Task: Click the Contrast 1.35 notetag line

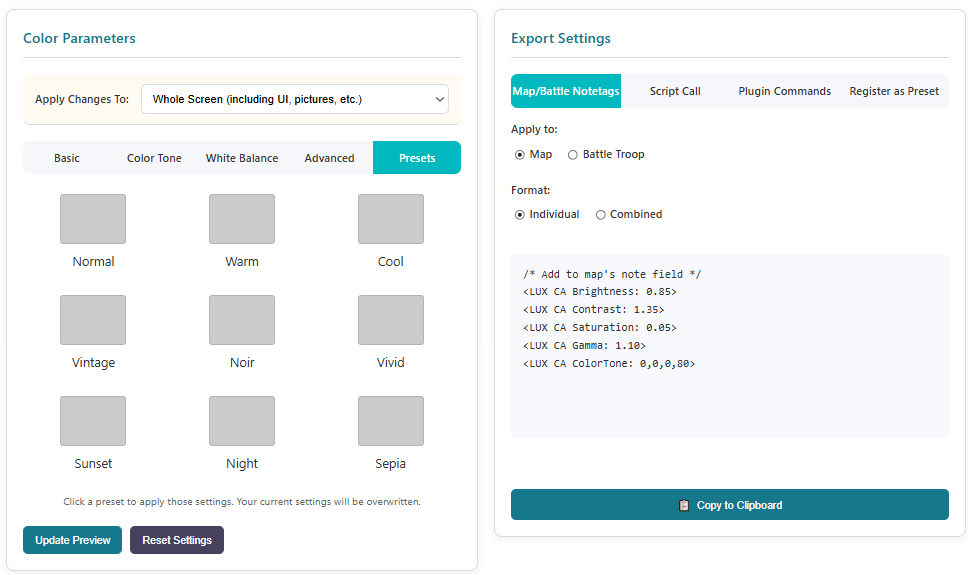Action: pyautogui.click(x=593, y=309)
